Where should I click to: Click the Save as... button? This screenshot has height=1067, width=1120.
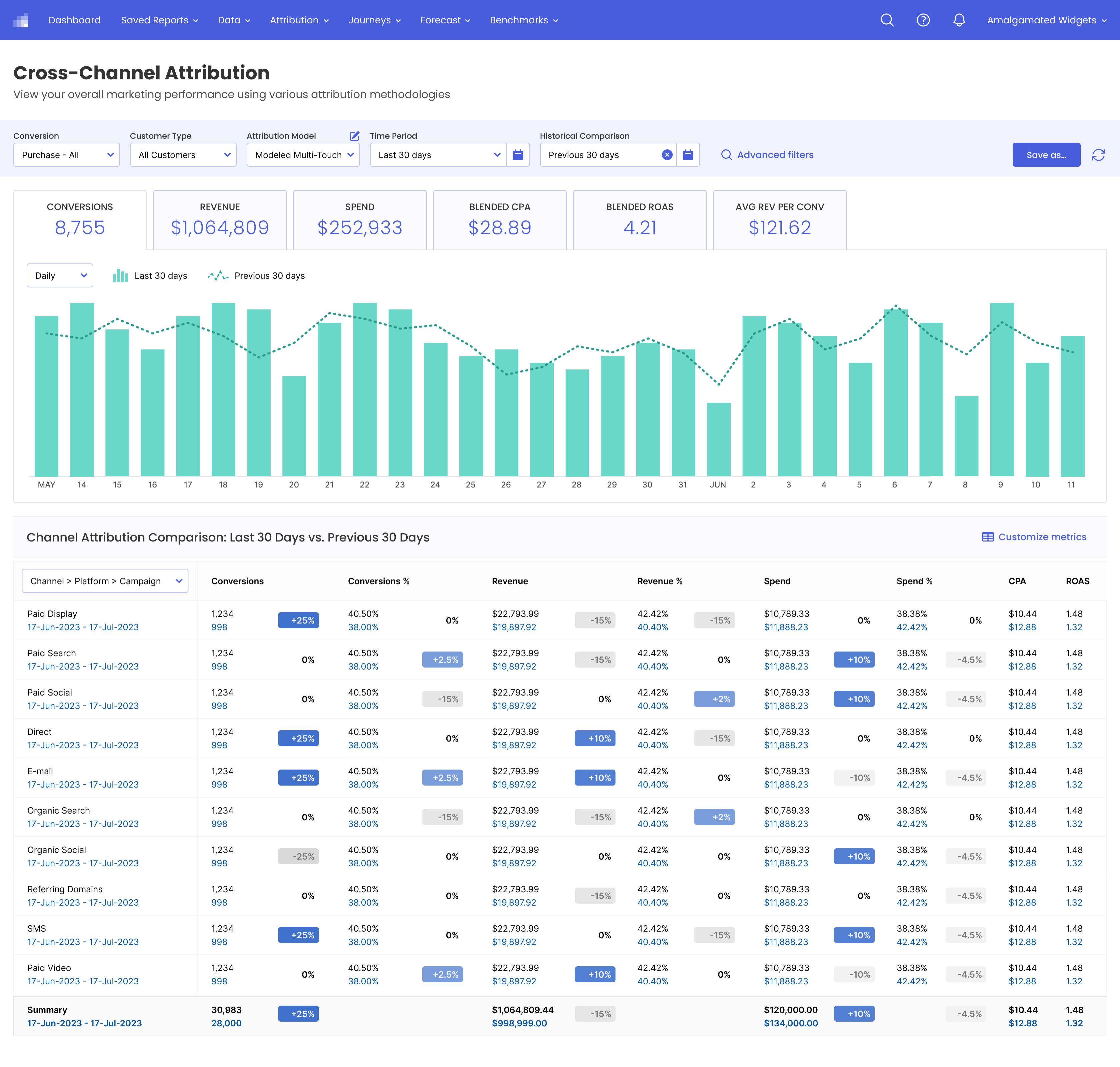tap(1046, 155)
